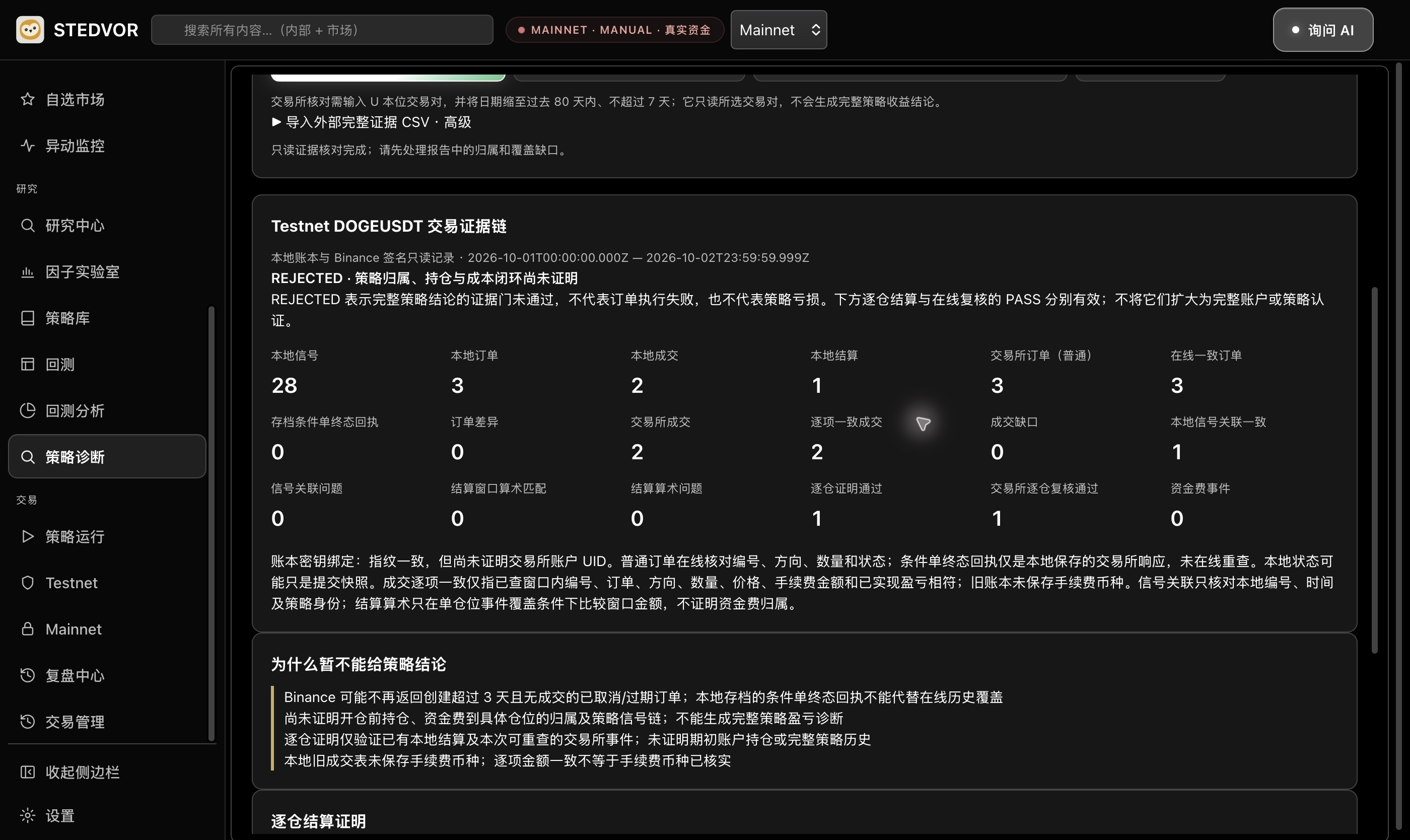Click the 询问 AI button
The image size is (1410, 840).
(1323, 30)
